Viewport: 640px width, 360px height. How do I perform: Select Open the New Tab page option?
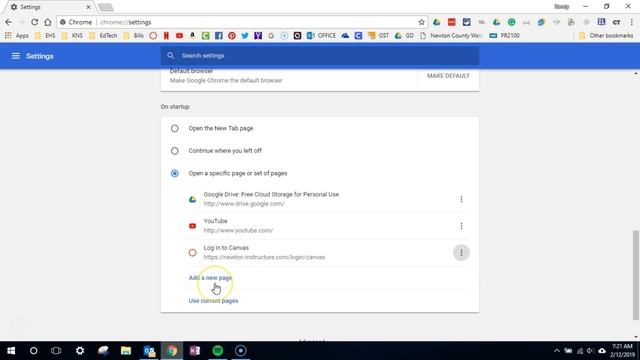175,129
